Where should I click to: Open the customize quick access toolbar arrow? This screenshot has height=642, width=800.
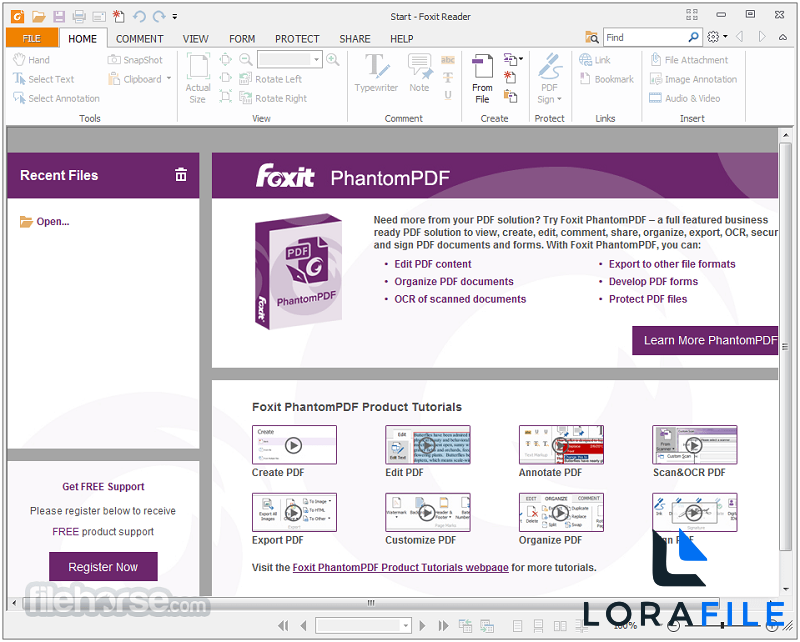(174, 17)
